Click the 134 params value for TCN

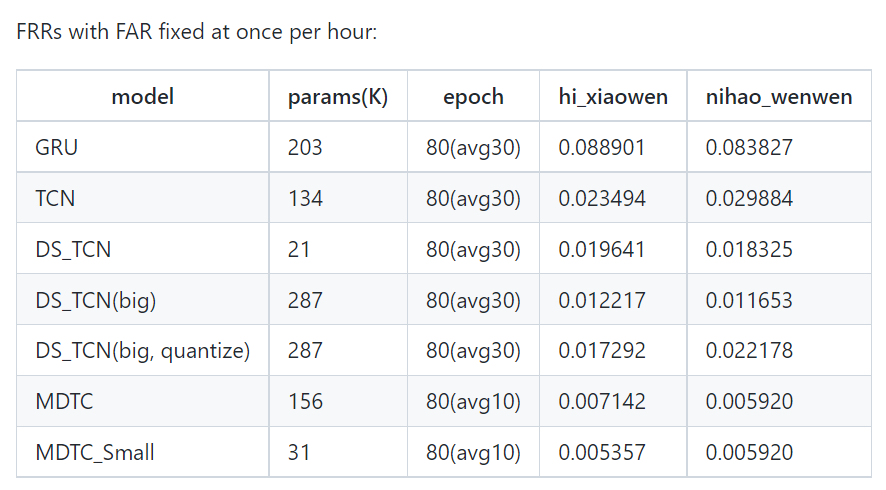(x=305, y=198)
